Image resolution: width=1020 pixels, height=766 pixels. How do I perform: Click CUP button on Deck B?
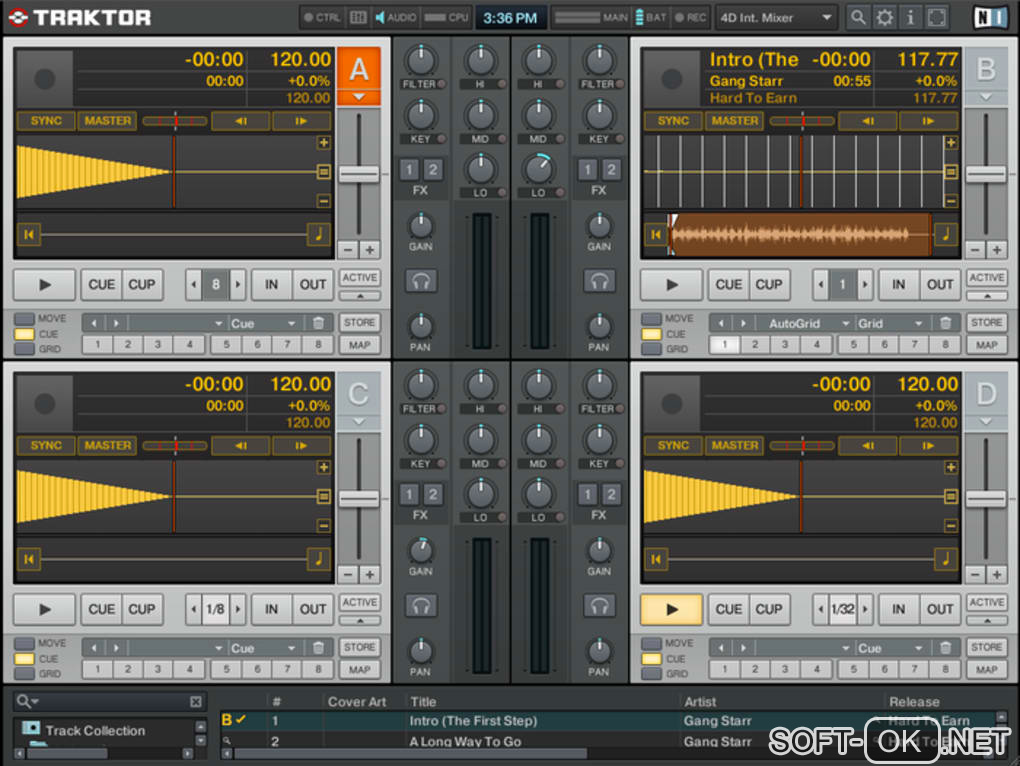pyautogui.click(x=769, y=285)
